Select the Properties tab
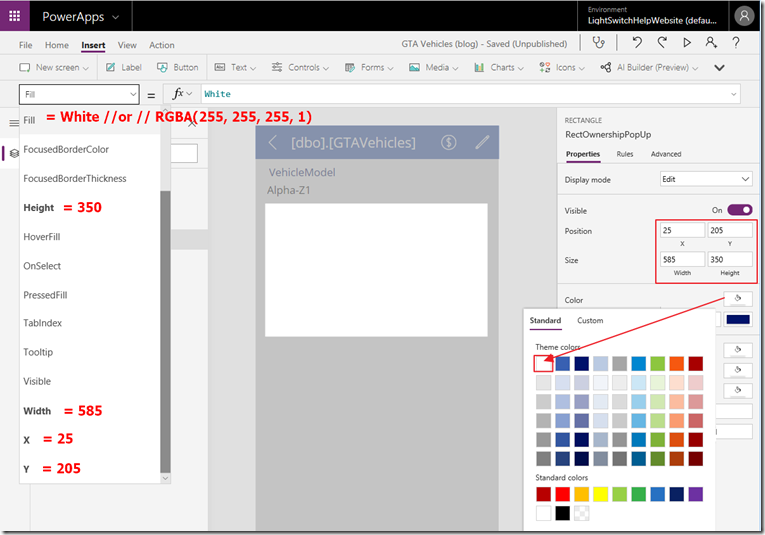The width and height of the screenshot is (765, 535). [583, 154]
